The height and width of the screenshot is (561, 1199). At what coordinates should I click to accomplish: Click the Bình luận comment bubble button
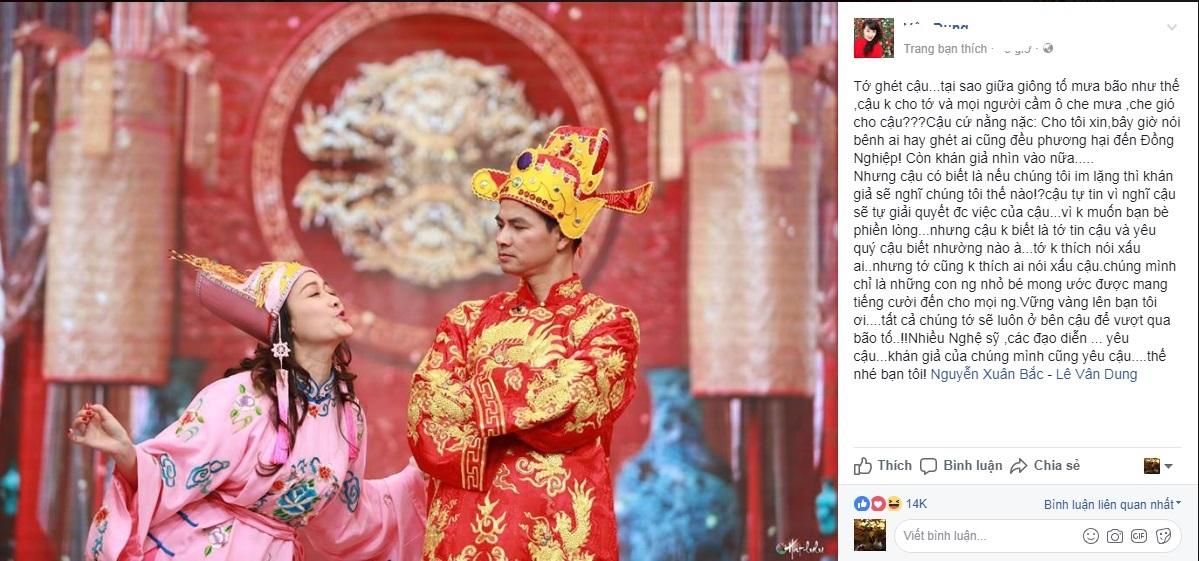(961, 465)
